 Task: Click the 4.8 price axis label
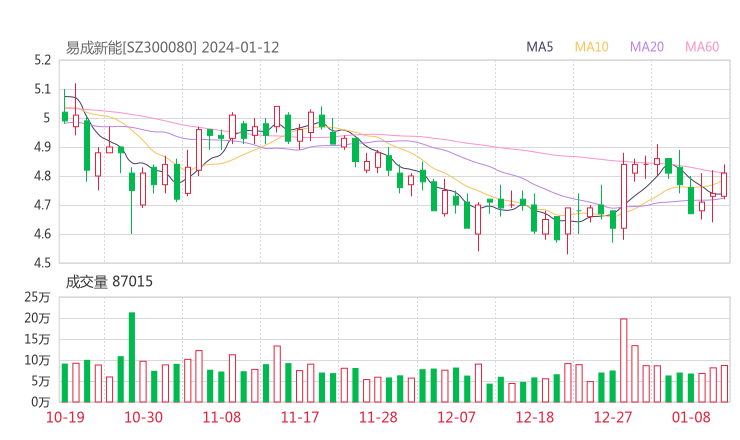(42, 177)
